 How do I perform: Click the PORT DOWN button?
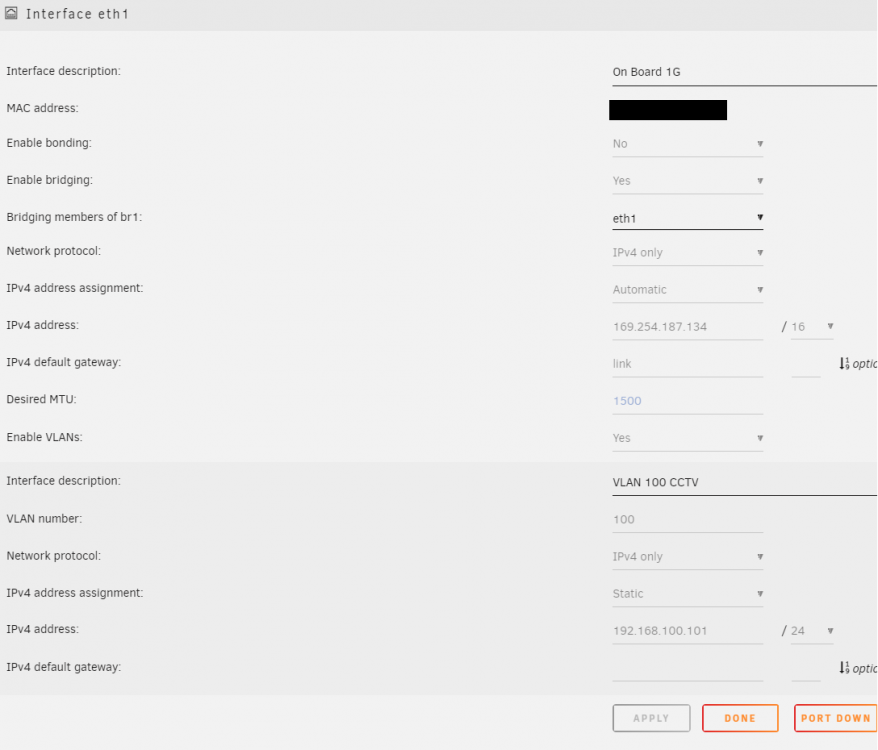pos(835,718)
